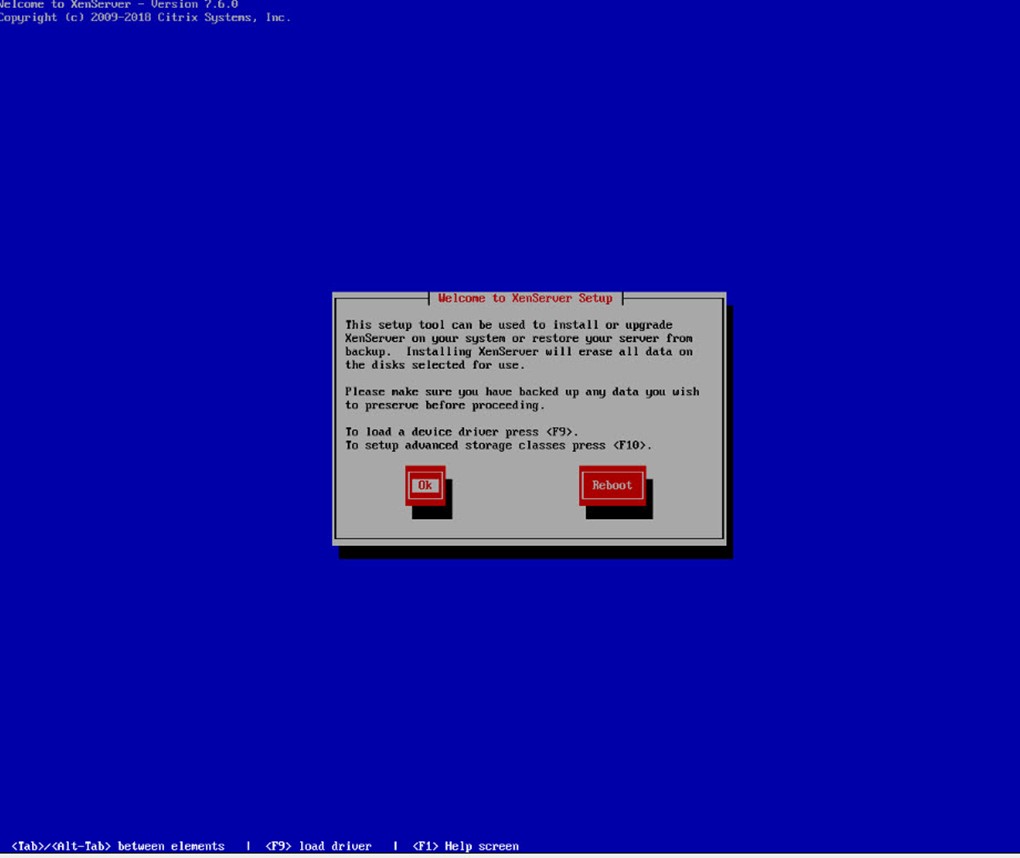Click the '<F1> Help screen' hint in bottom bar
Viewport: 1020px width, 858px height.
pyautogui.click(x=466, y=846)
